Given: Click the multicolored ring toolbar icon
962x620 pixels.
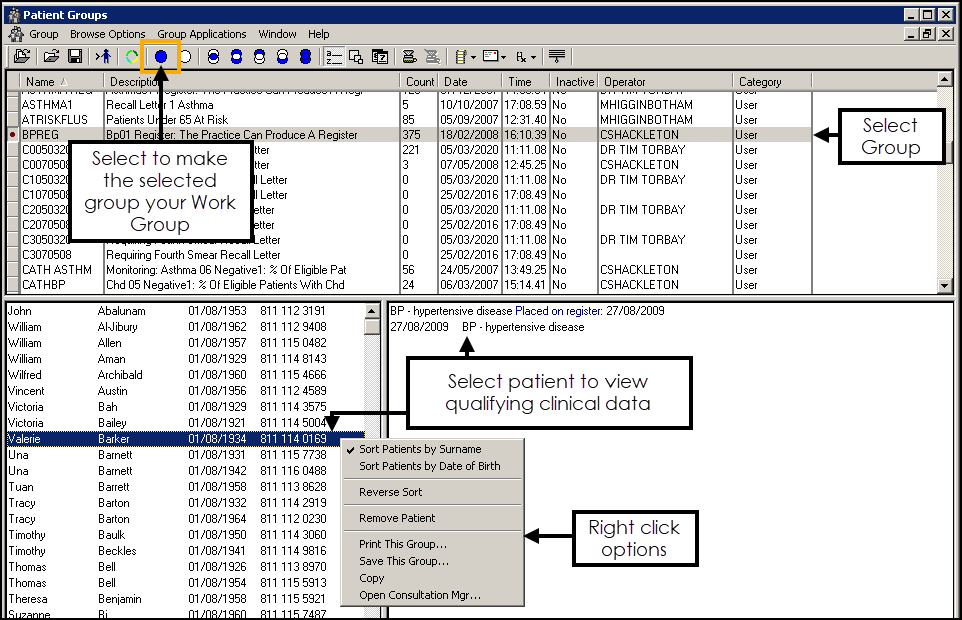Looking at the screenshot, I should [133, 57].
